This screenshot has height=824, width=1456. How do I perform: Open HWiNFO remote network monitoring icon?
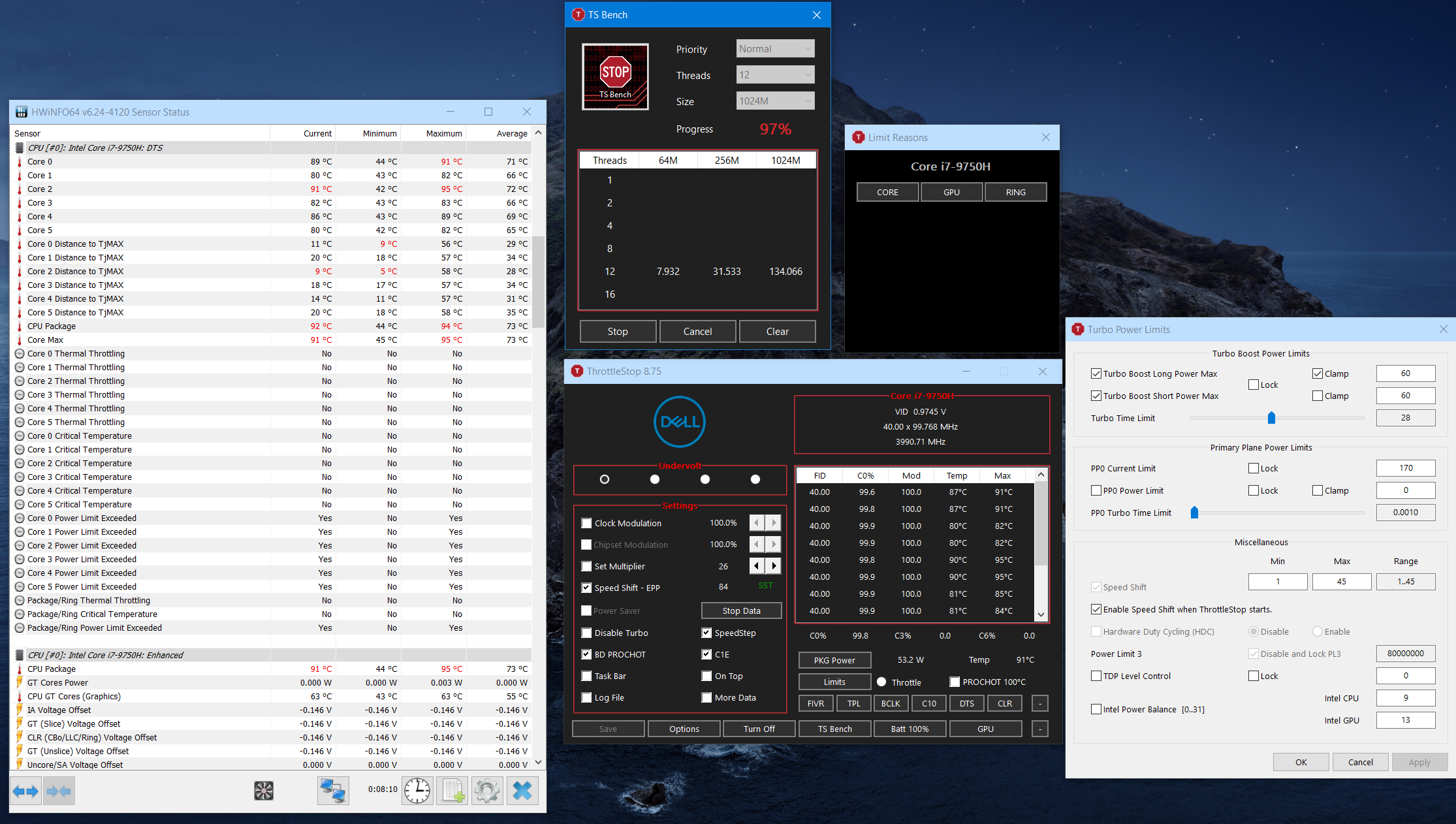333,791
